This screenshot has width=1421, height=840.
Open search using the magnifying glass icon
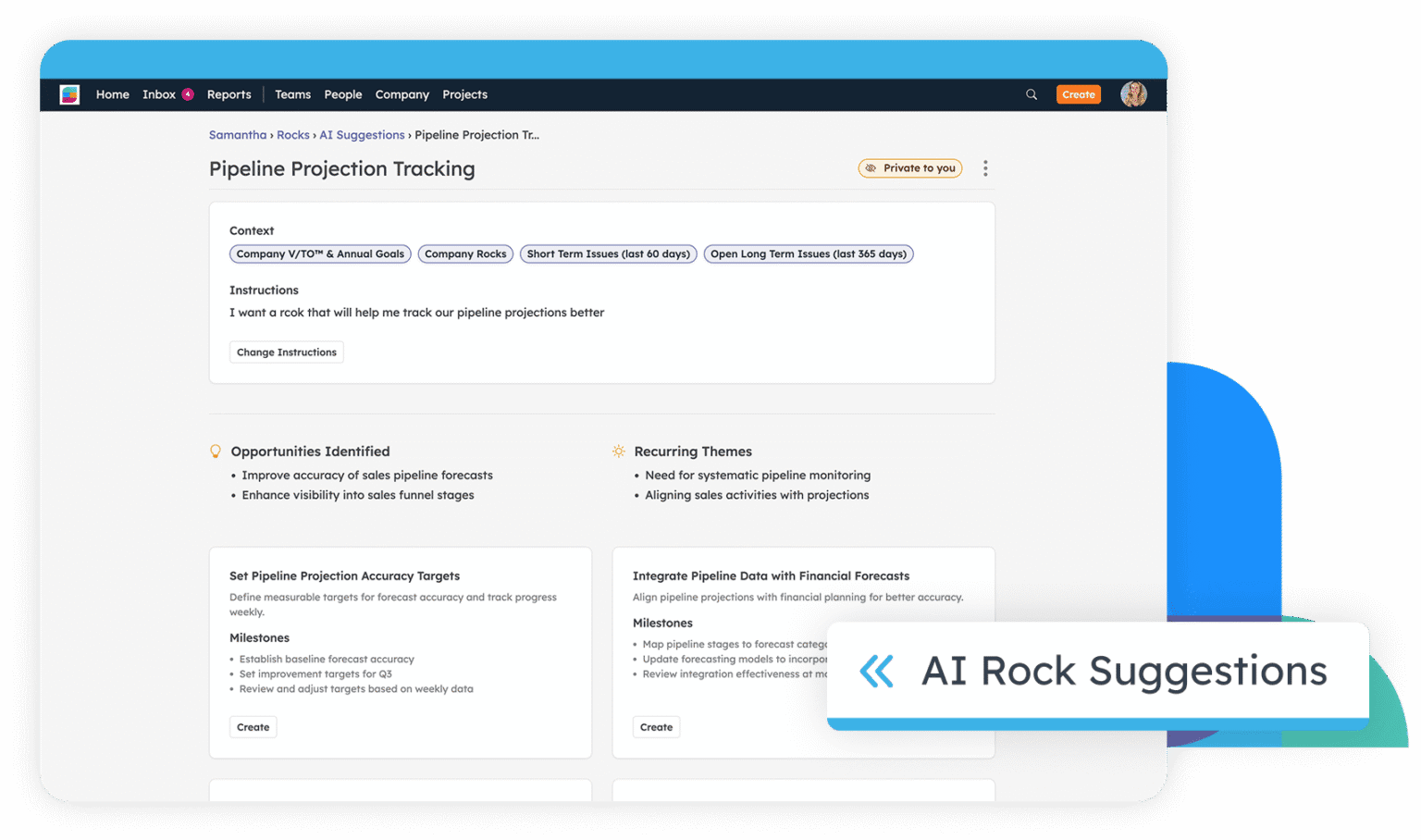pyautogui.click(x=1031, y=93)
